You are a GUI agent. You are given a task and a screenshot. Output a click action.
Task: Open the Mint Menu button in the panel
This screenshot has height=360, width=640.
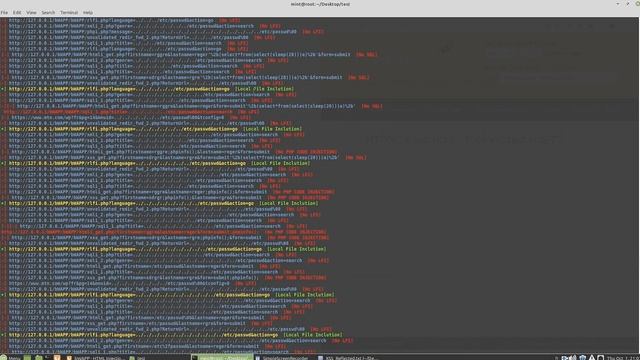point(10,358)
